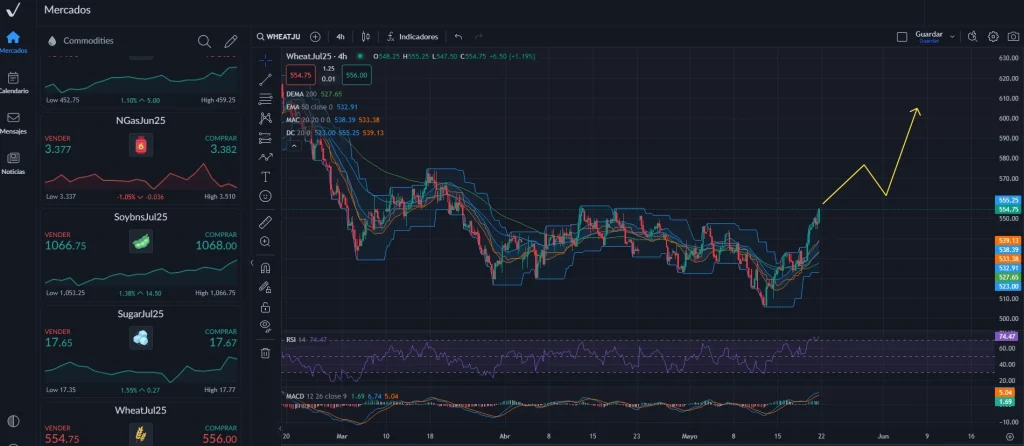The height and width of the screenshot is (446, 1024).
Task: Open the Indicadores menu
Action: coord(412,37)
